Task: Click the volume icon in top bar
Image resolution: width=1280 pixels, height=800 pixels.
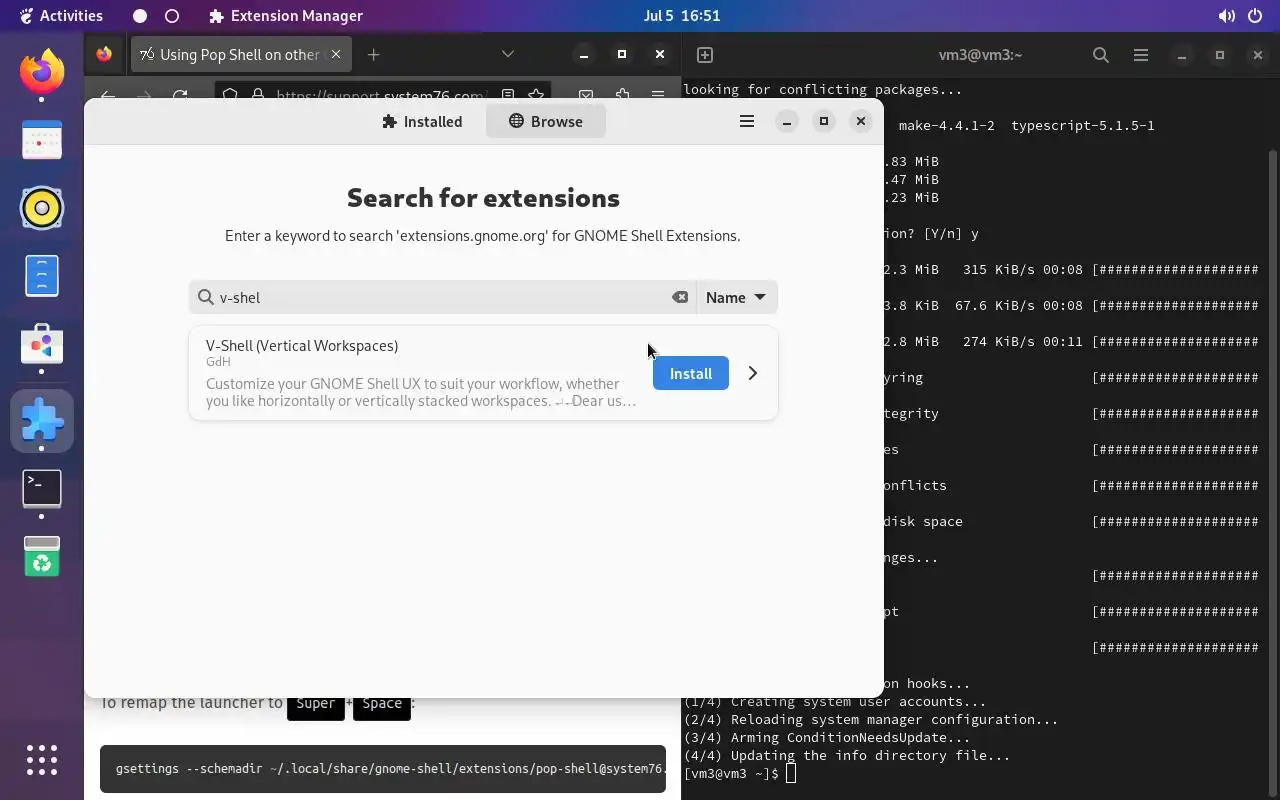Action: point(1226,16)
